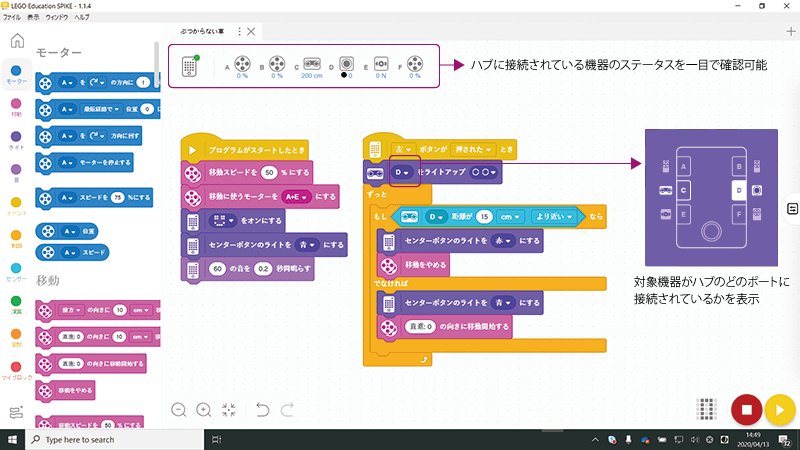The height and width of the screenshot is (450, 800).
Task: Open the 赤 color dropdown
Action: coord(503,241)
